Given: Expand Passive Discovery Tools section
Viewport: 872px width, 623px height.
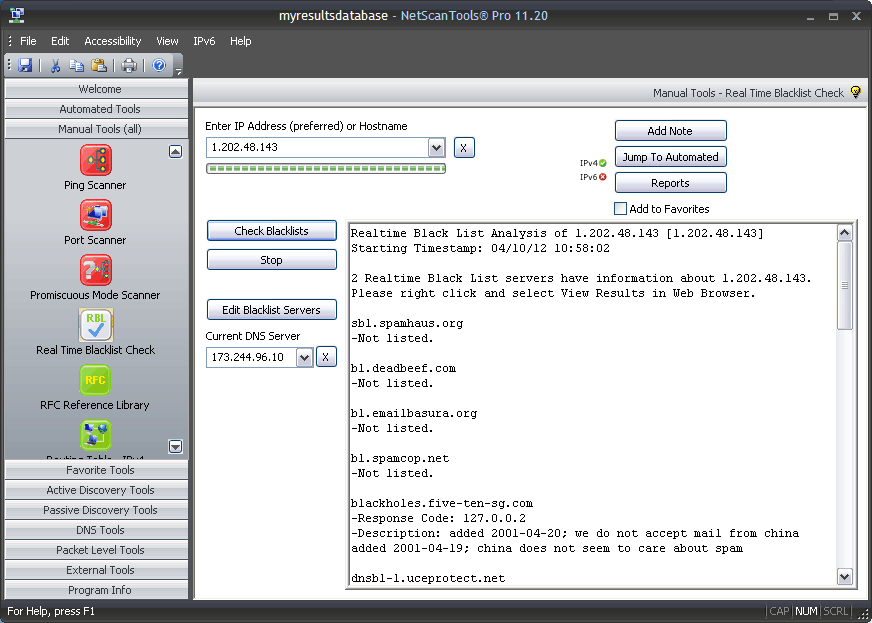Looking at the screenshot, I should (97, 510).
